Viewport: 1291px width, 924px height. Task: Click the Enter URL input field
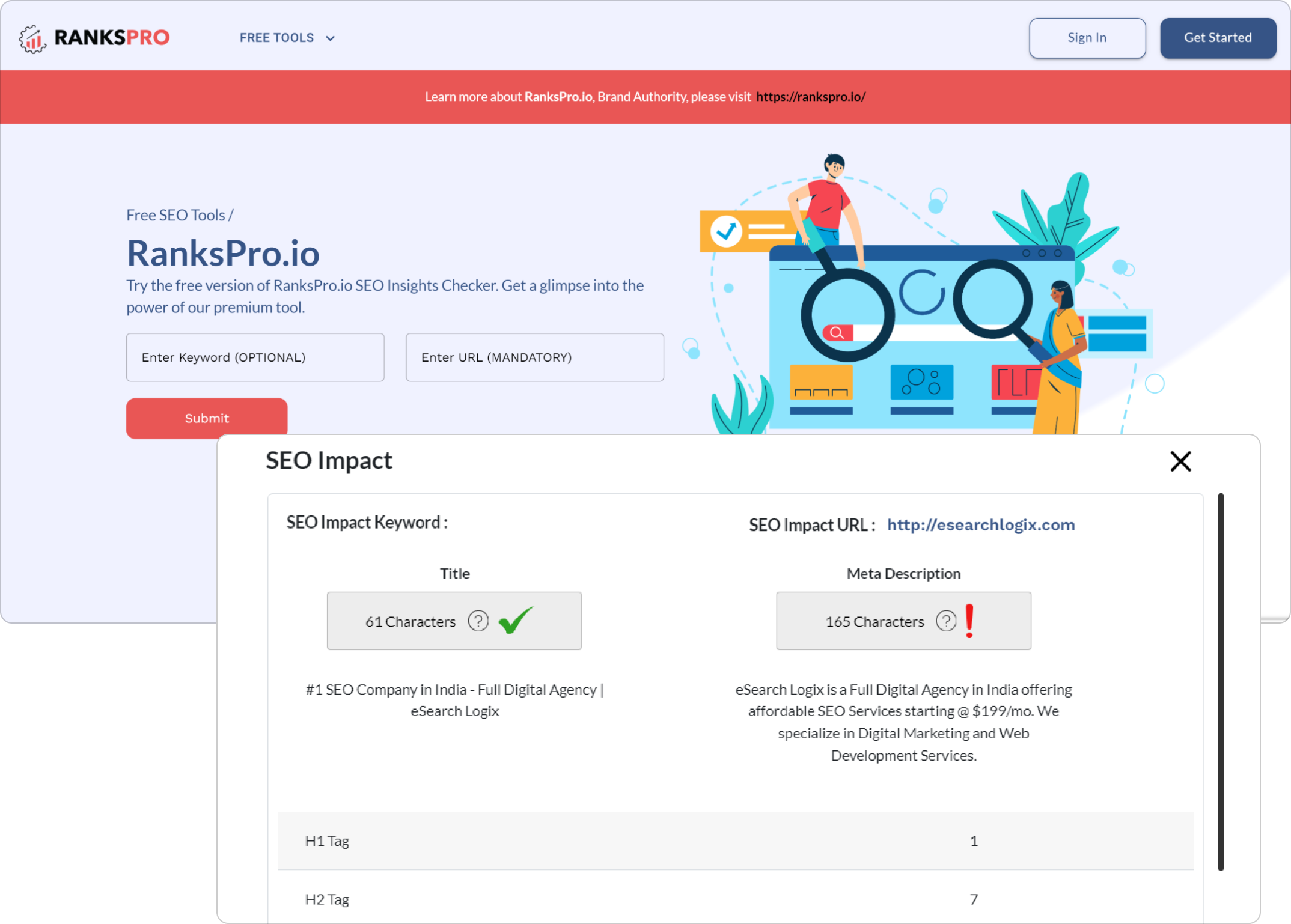click(534, 357)
